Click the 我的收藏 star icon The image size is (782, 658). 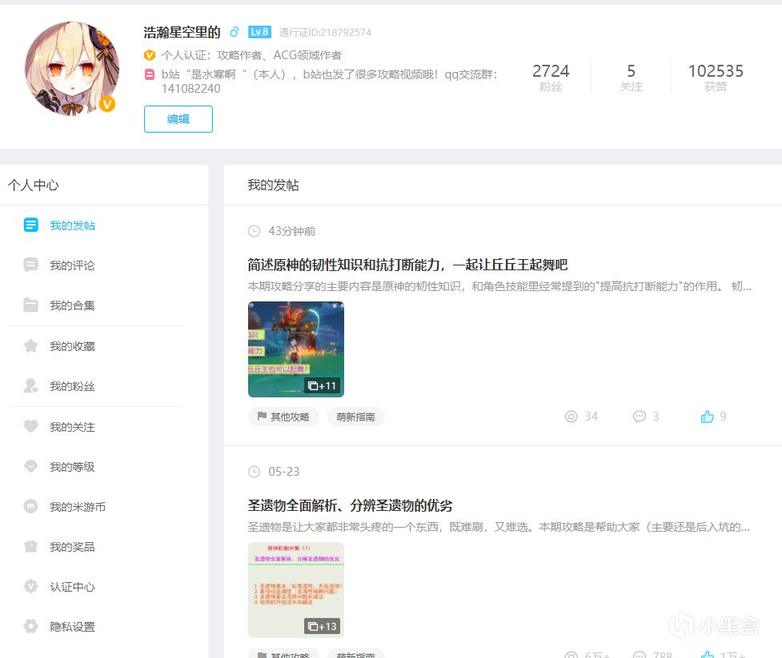coord(31,346)
